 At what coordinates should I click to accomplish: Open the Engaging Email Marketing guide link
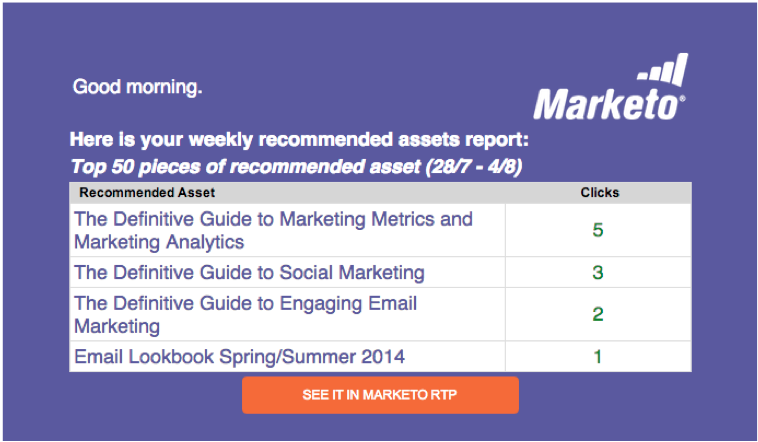click(245, 314)
